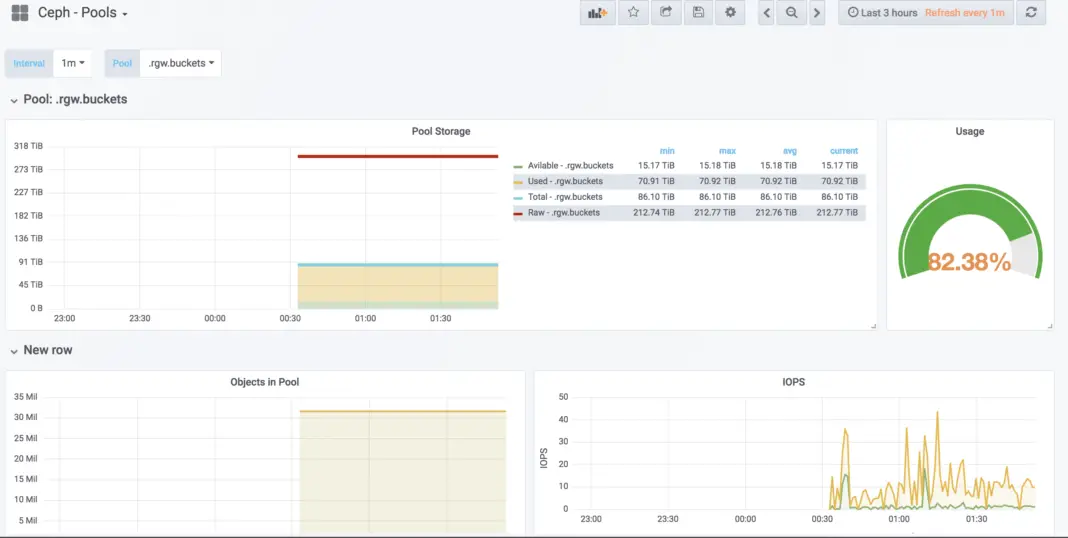Star this dashboard as favorite
1068x538 pixels.
point(632,13)
